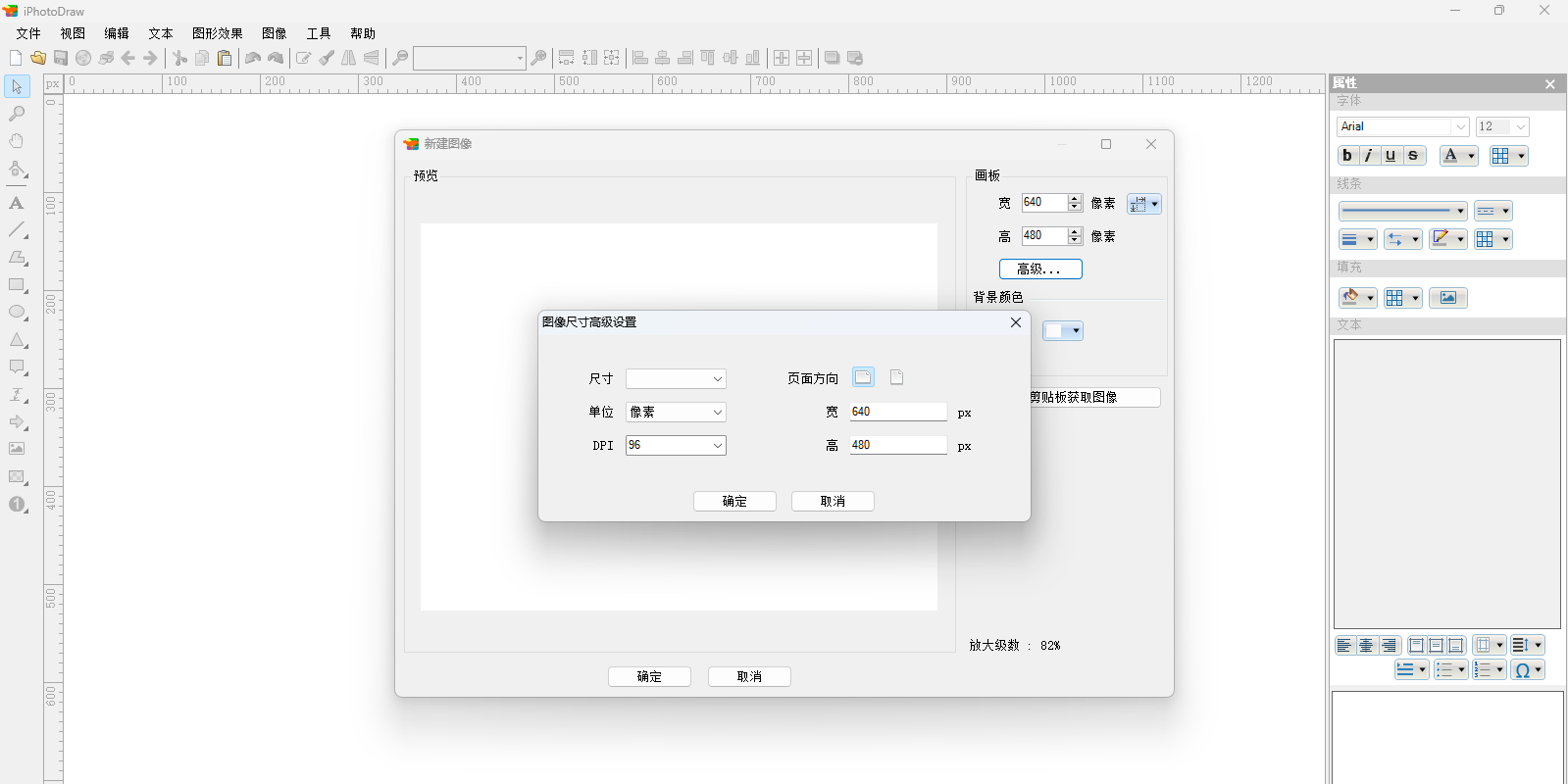
Task: Click the scissors cut icon
Action: (x=179, y=59)
